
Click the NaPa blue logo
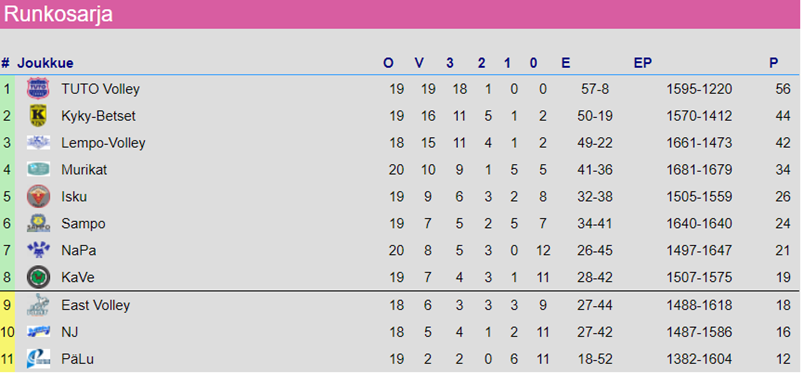coord(38,251)
